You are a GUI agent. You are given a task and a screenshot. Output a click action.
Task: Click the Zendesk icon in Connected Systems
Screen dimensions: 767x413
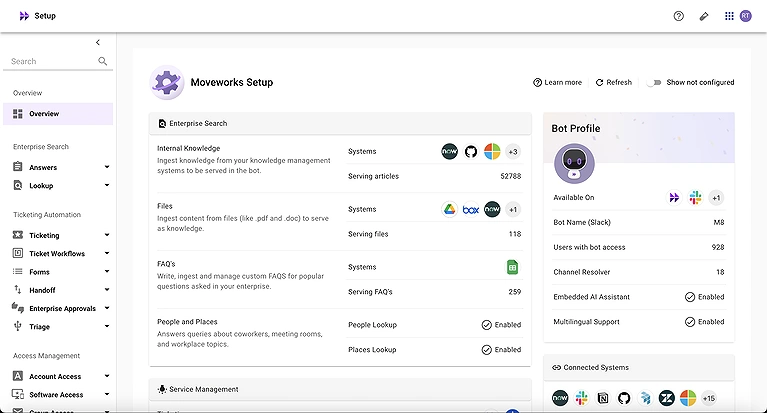667,398
